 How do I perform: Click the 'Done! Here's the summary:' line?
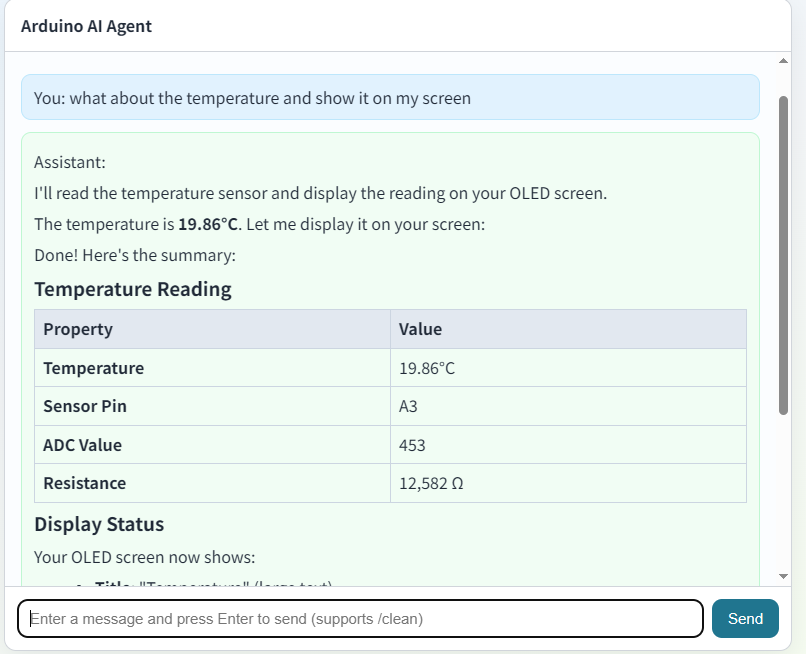coord(135,256)
